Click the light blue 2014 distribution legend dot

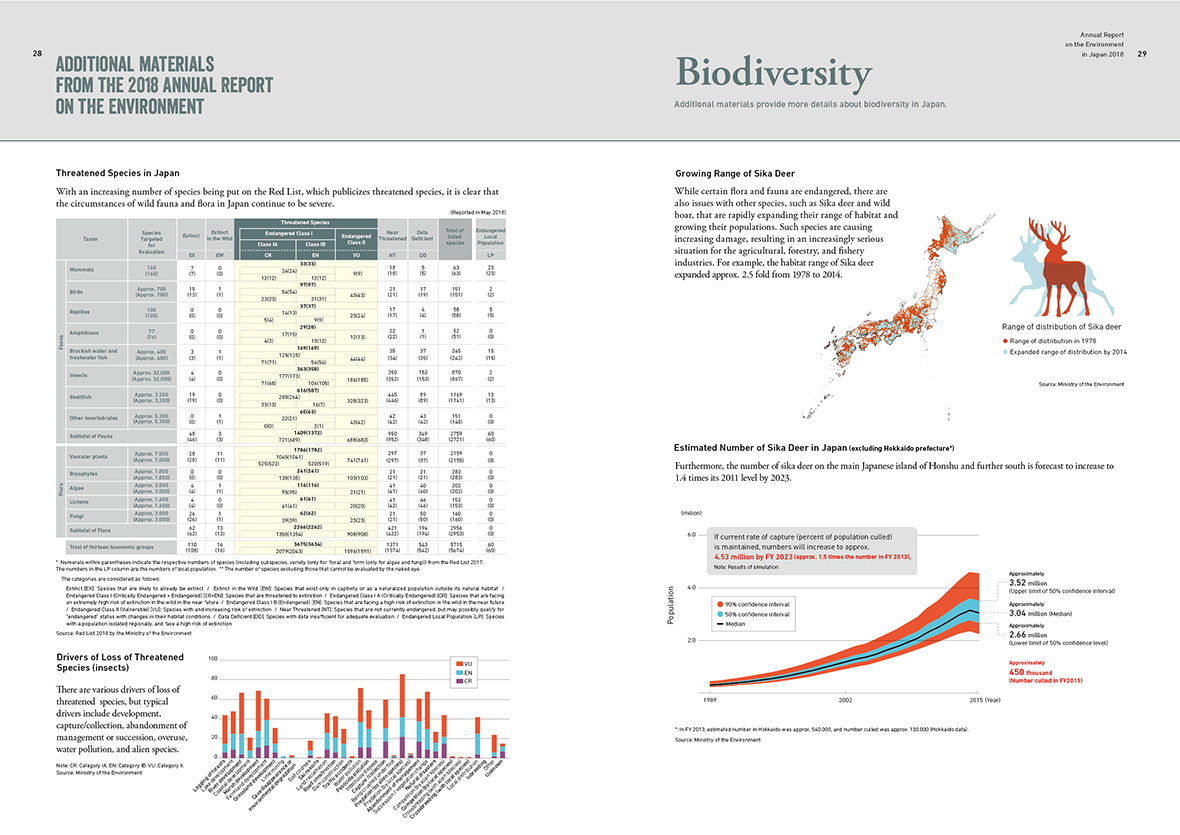pos(1005,353)
